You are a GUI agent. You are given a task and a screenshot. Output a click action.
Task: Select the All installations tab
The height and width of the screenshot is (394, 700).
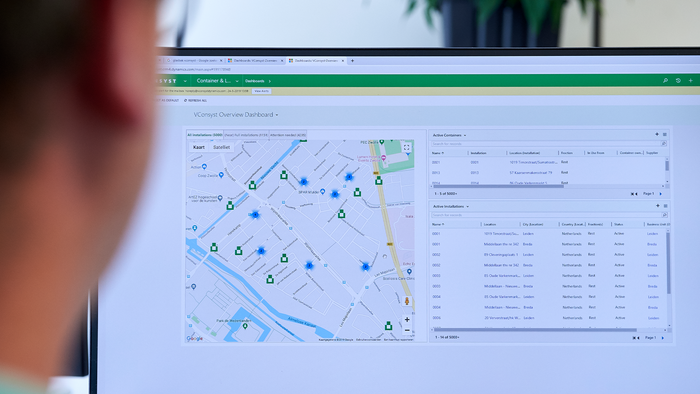tap(204, 135)
